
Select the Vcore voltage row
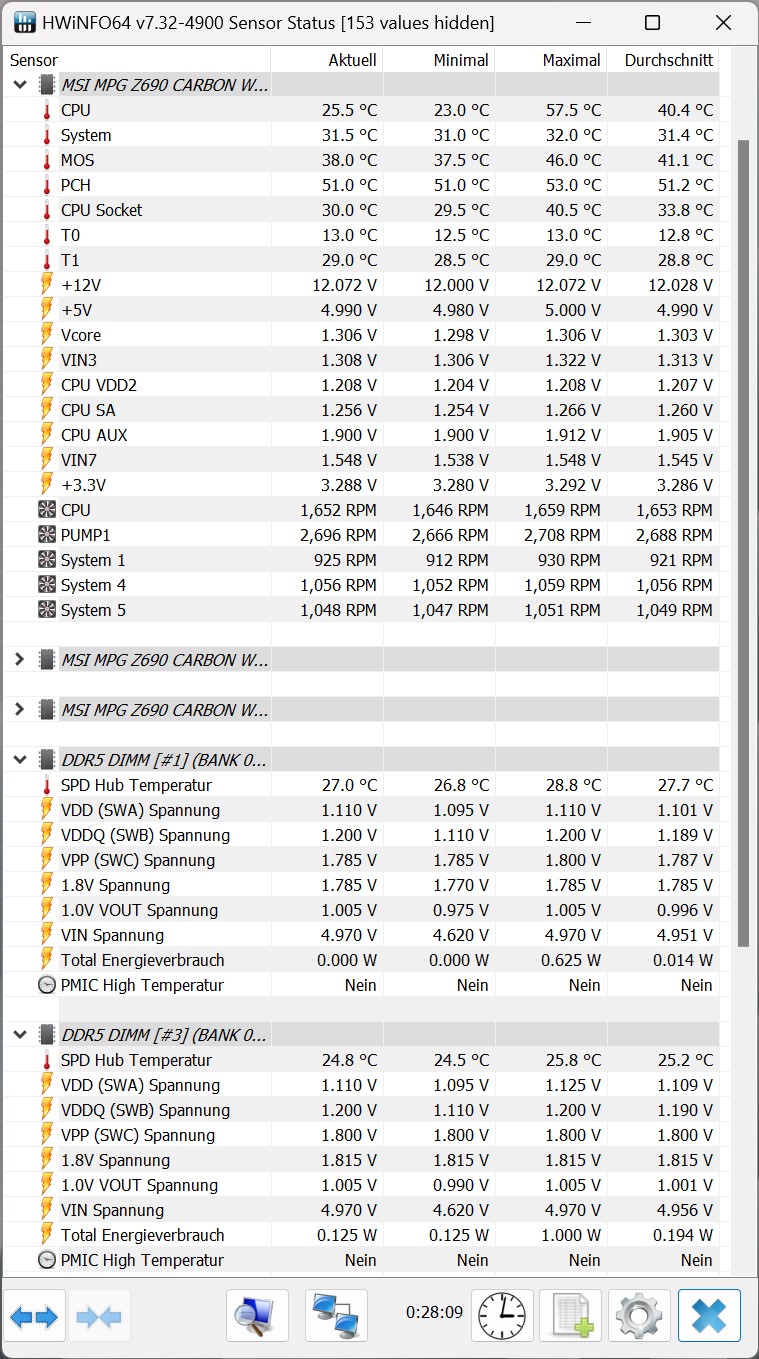[362, 335]
